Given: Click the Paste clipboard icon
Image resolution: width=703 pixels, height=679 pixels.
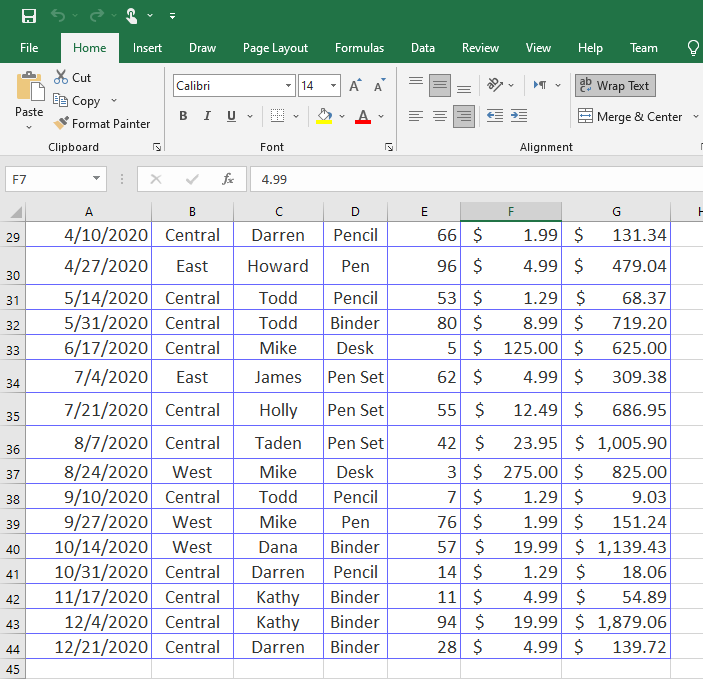Looking at the screenshot, I should 30,86.
